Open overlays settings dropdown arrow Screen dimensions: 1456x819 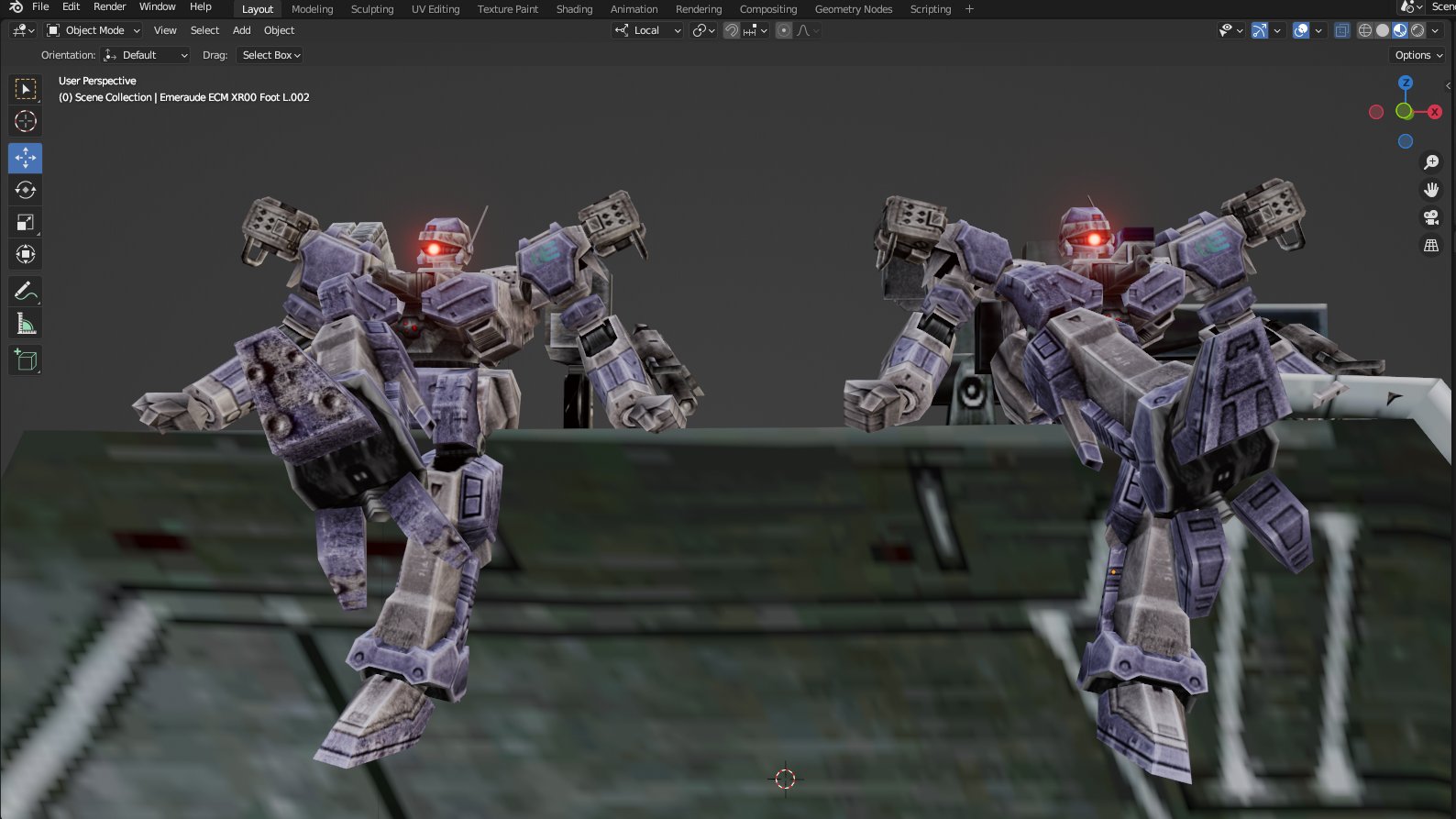point(1318,30)
